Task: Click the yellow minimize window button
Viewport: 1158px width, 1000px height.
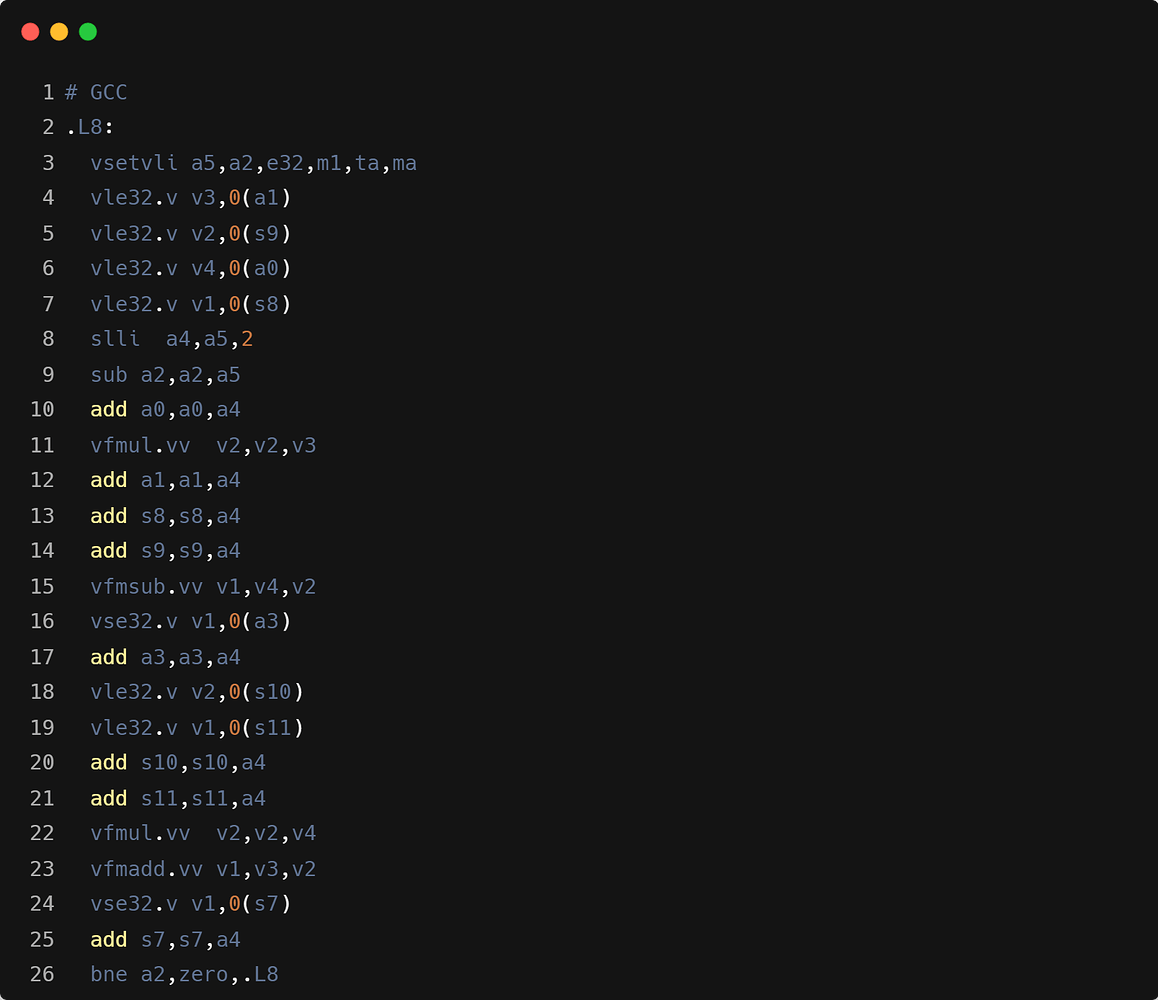Action: (59, 32)
